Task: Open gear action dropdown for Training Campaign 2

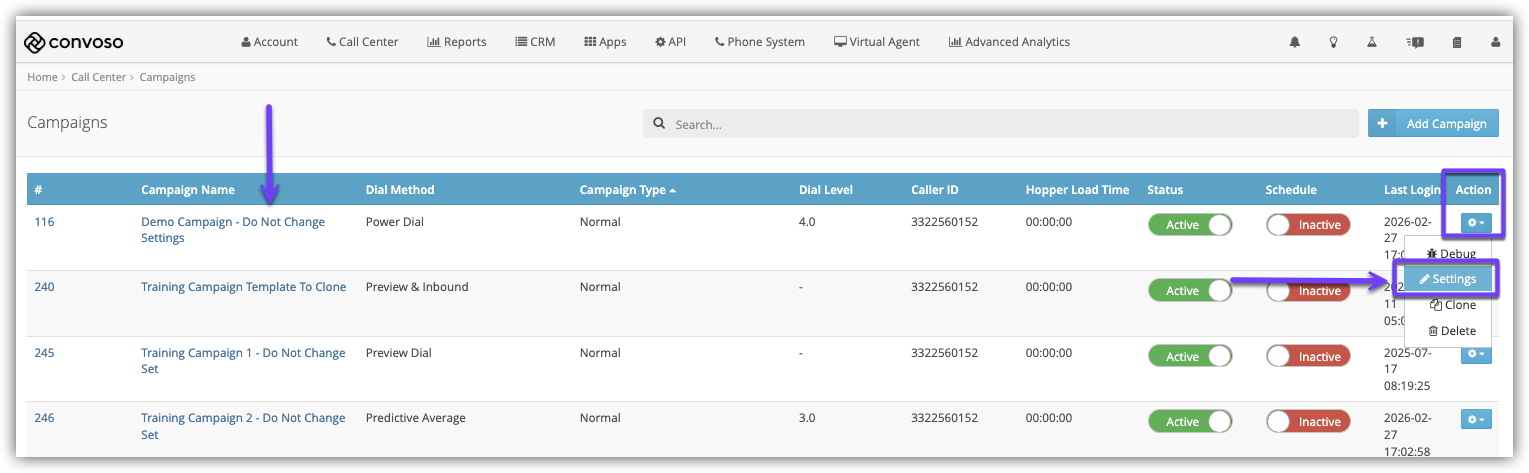Action: pyautogui.click(x=1475, y=420)
